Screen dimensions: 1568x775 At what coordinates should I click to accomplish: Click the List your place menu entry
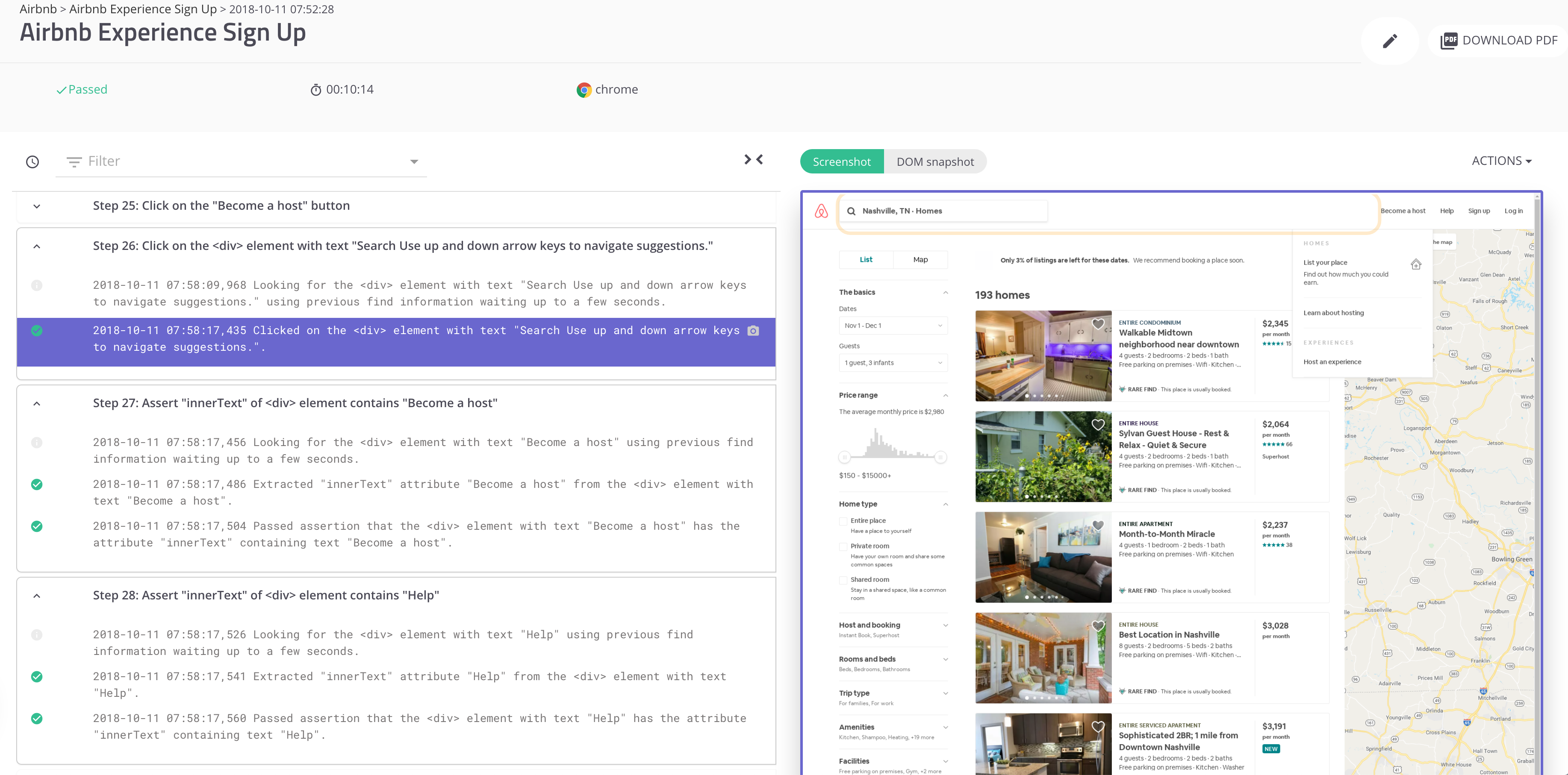1325,263
